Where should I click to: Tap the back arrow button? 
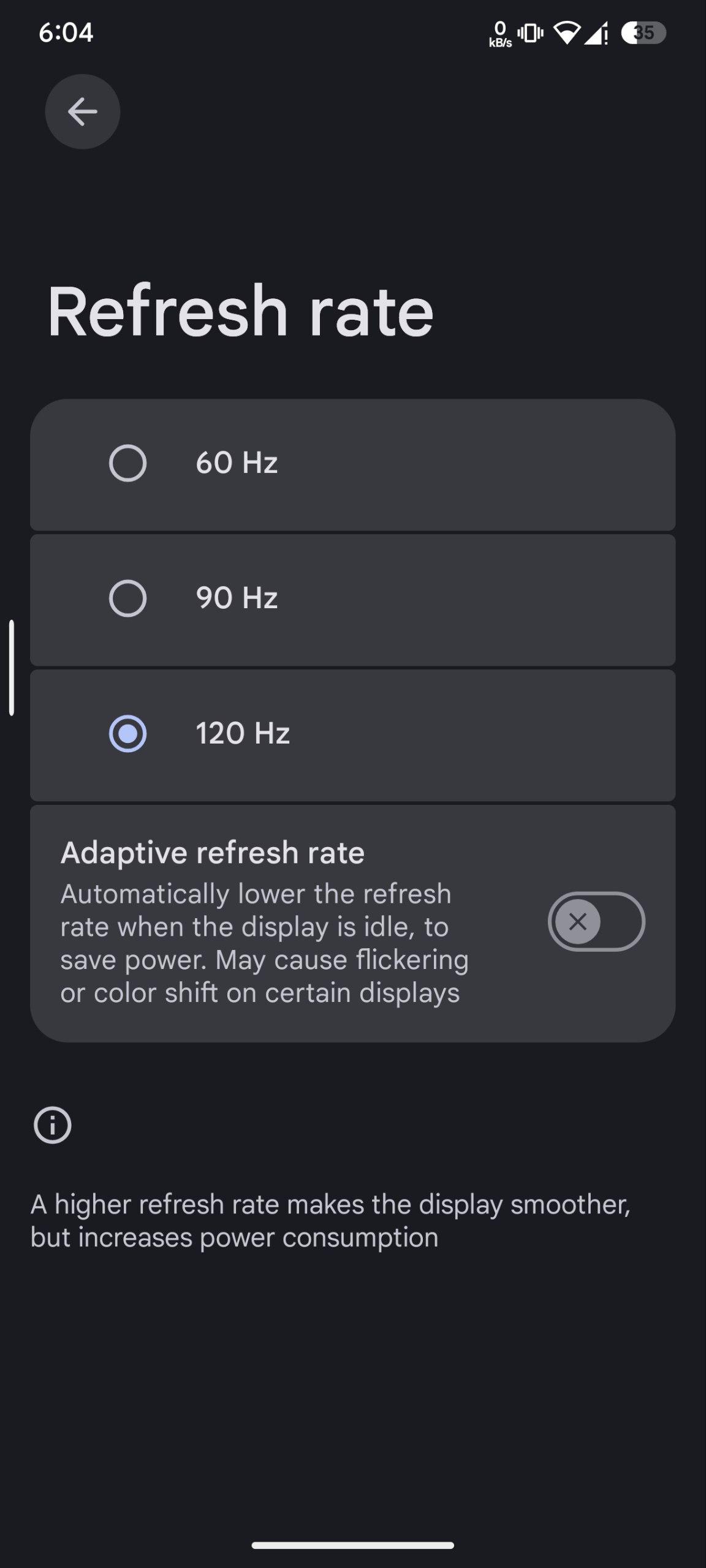point(82,111)
